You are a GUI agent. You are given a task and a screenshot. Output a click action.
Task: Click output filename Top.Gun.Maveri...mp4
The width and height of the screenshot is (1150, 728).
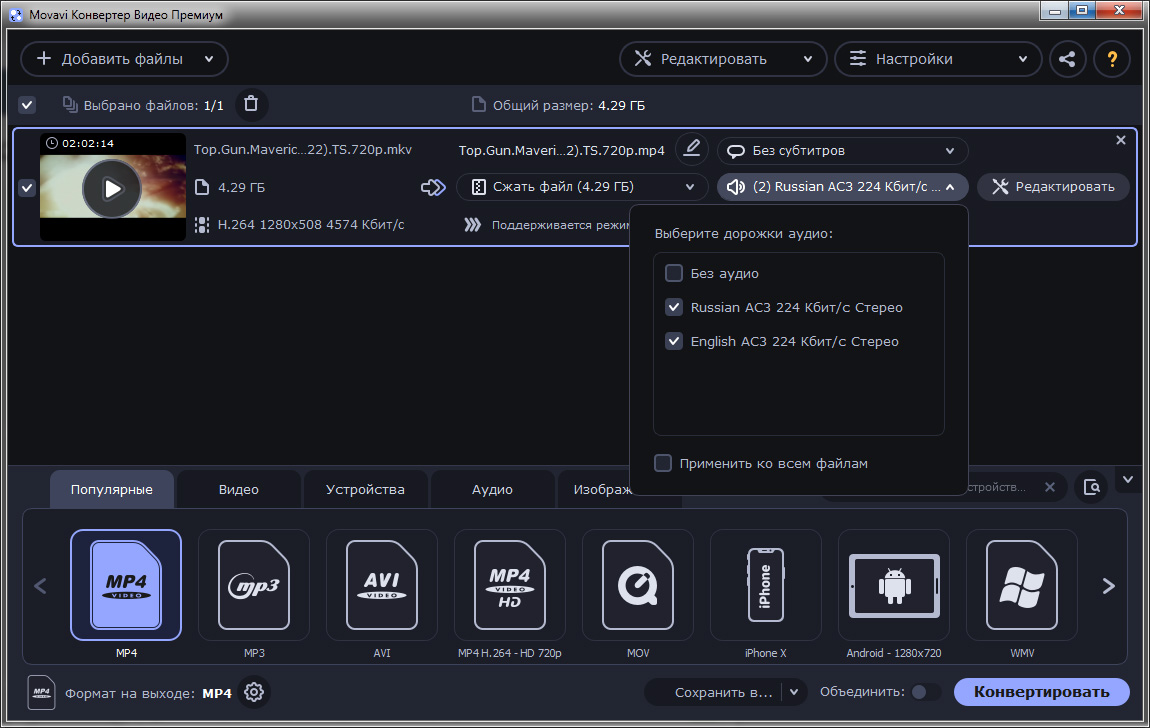561,150
